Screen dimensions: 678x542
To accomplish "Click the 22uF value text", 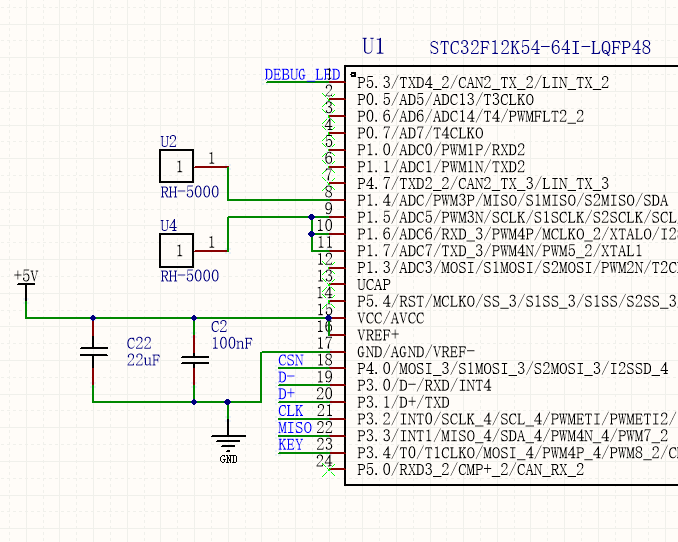I will point(144,360).
